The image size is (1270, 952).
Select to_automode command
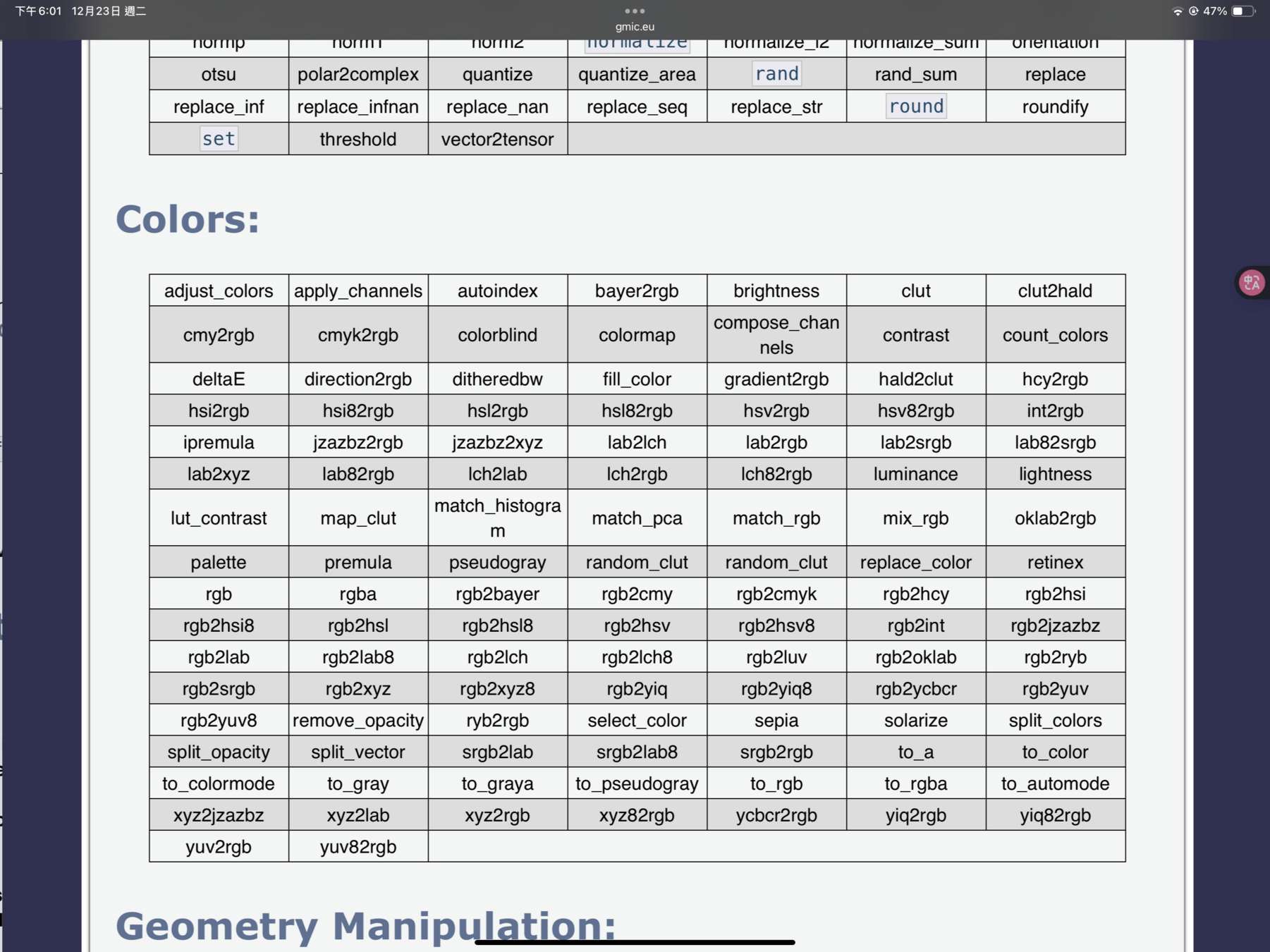tap(1055, 783)
